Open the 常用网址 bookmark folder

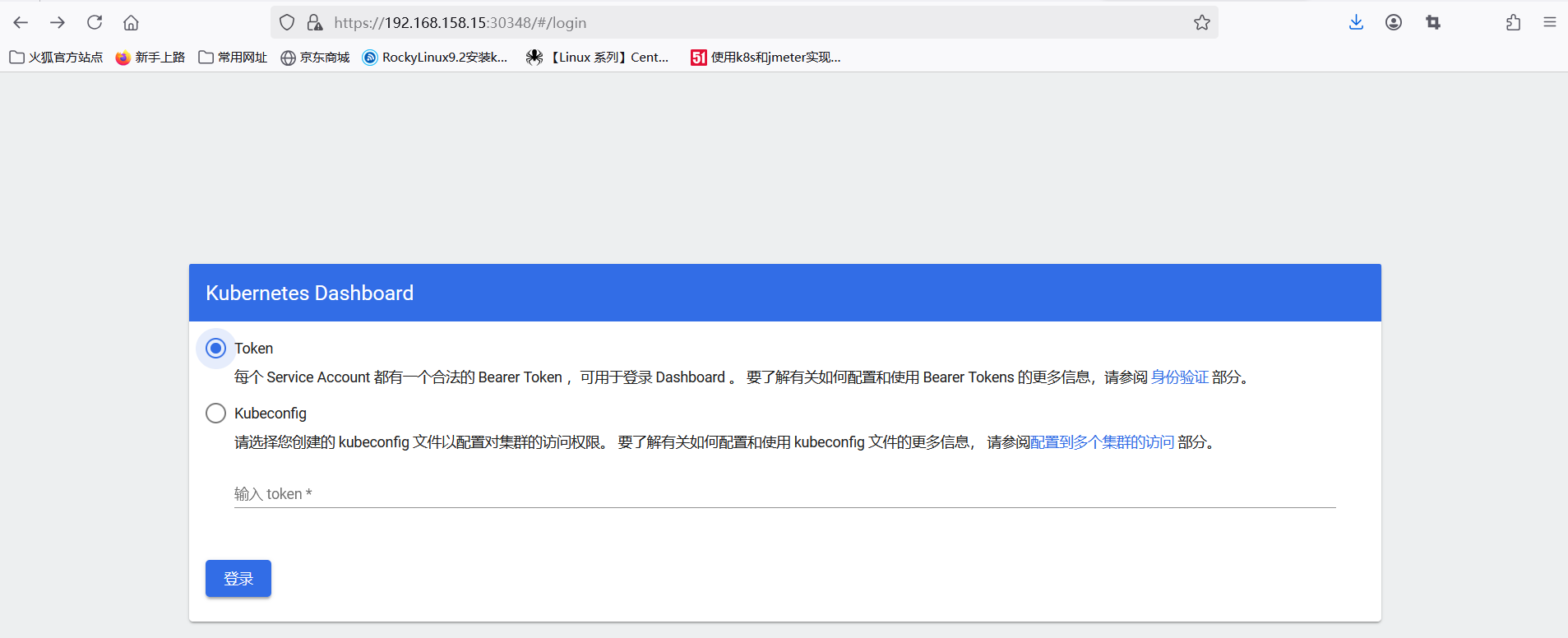coord(234,57)
